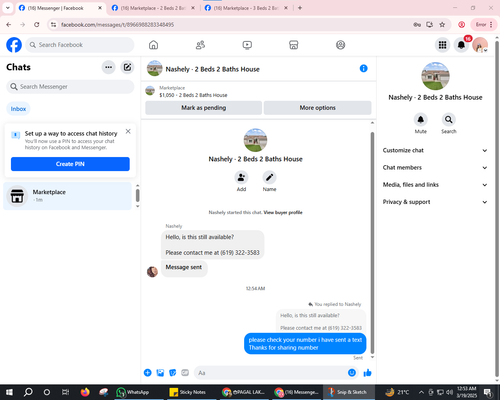The height and width of the screenshot is (400, 500).
Task: Attach a photo with image icon
Action: pyautogui.click(x=160, y=373)
